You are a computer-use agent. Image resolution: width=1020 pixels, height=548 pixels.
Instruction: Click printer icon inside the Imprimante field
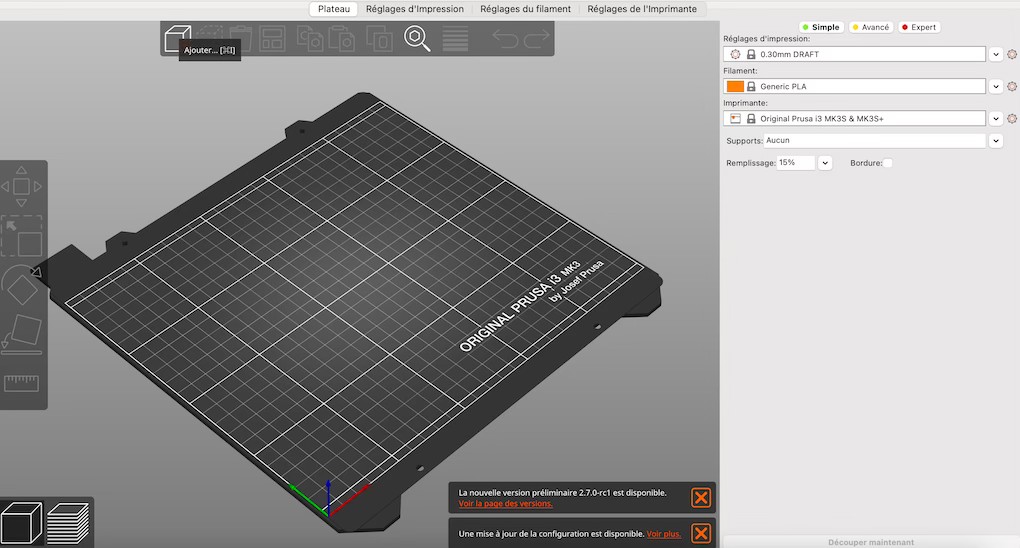coord(735,118)
